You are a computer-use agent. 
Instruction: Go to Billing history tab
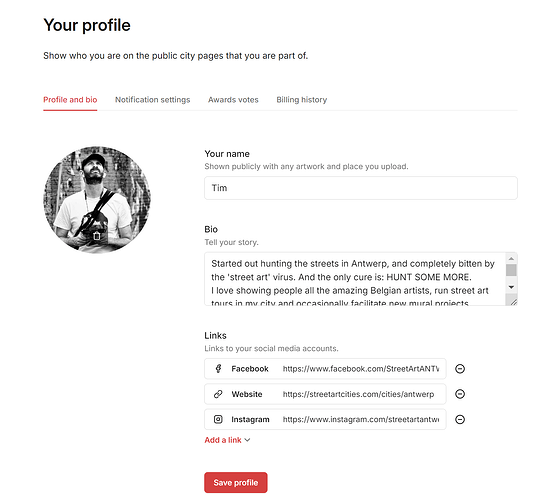[302, 100]
